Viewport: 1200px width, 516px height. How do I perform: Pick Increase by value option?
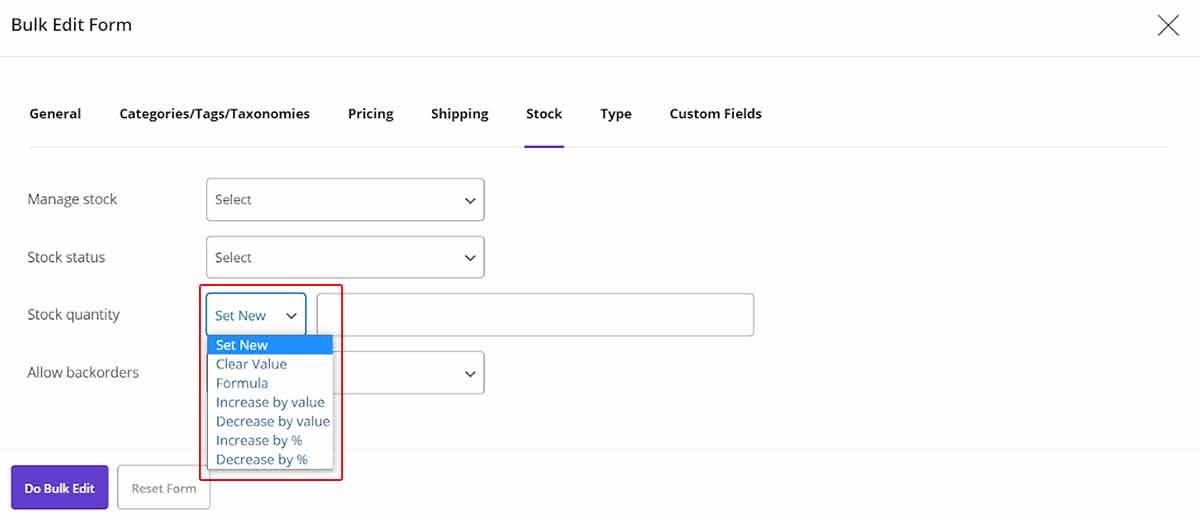270,402
